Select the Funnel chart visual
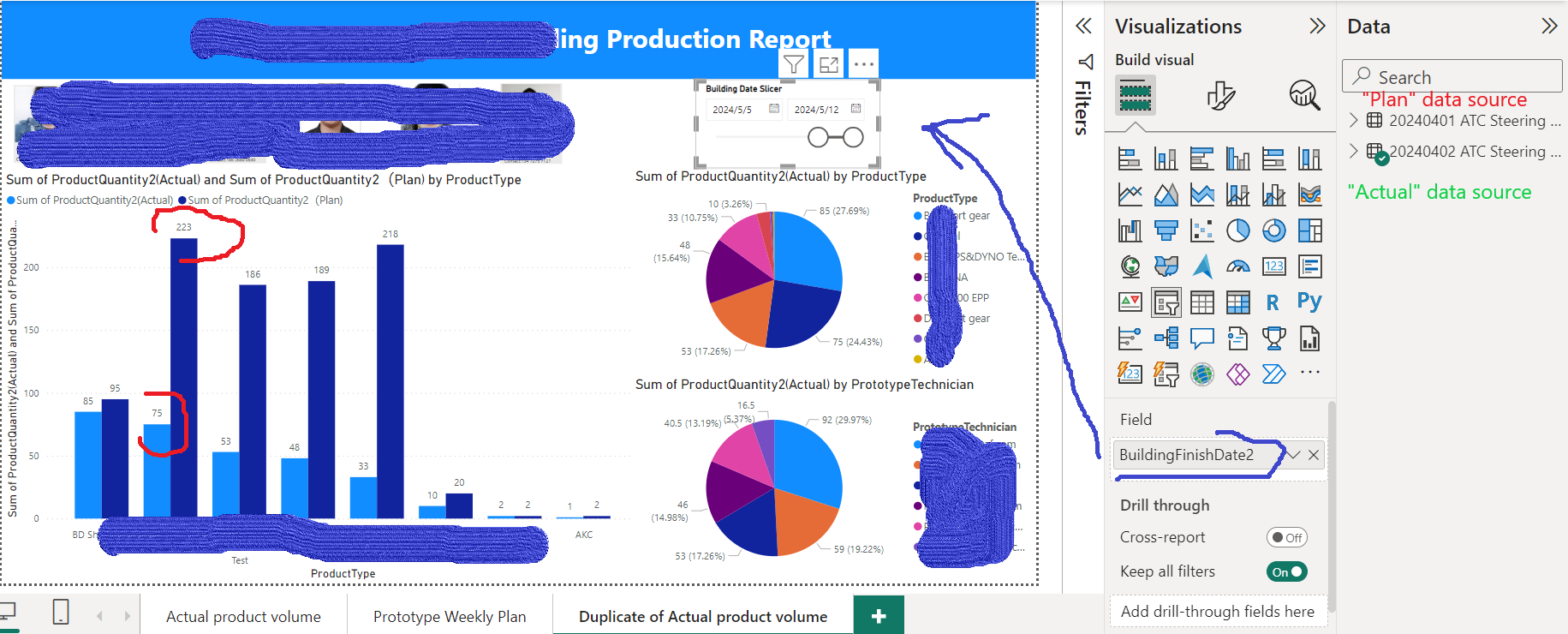 1166,230
